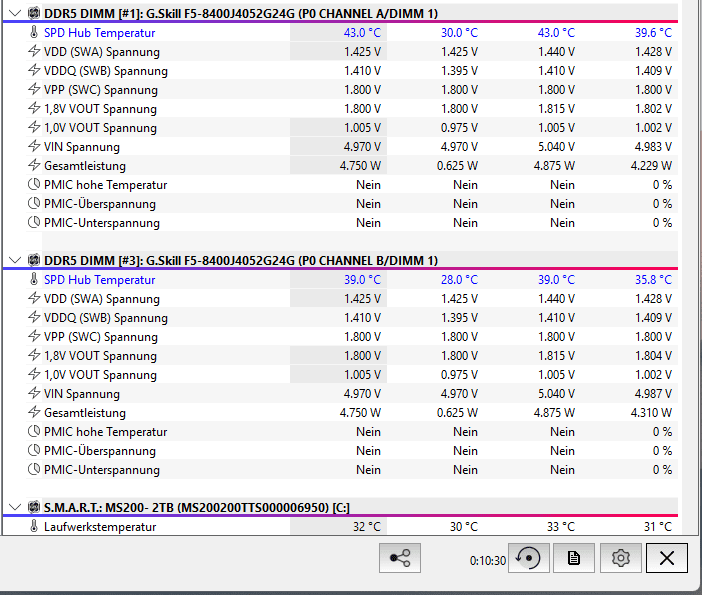
Task: Click bolt icon of DIMM #1 VPP (SWC) Spannung
Action: pyautogui.click(x=34, y=89)
